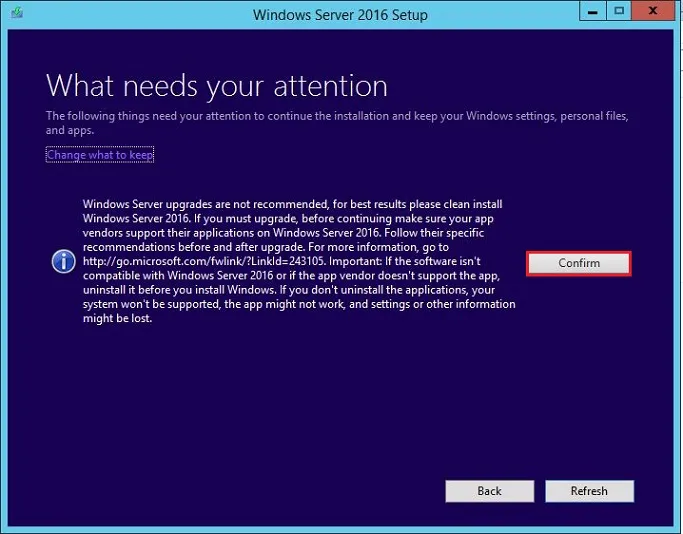Viewport: 683px width, 534px height.
Task: Click the 'might be lost.' final line
Action: [118, 318]
